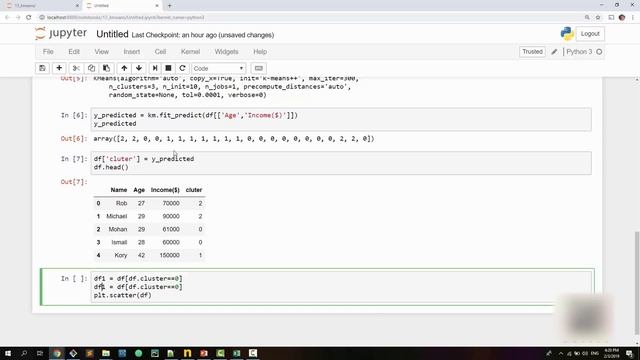Click the Python logo in the header
Viewport: 640px width, 360px height.
point(567,34)
